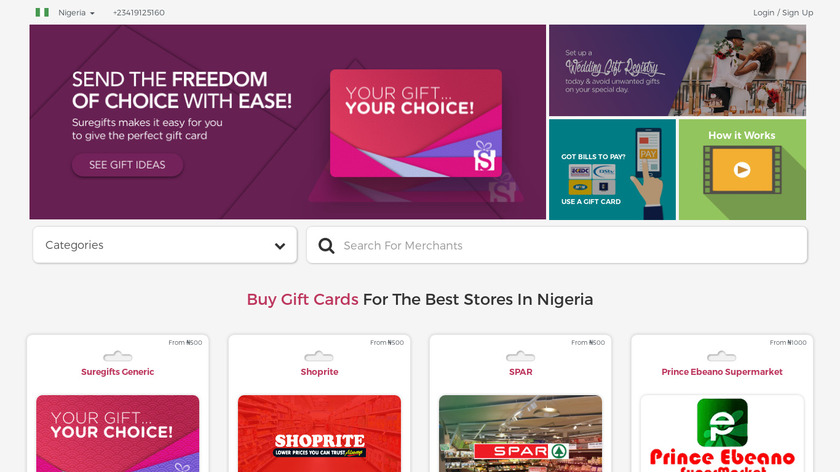840x472 pixels.
Task: Click the SEE GIFT IDEAS button
Action: point(128,165)
